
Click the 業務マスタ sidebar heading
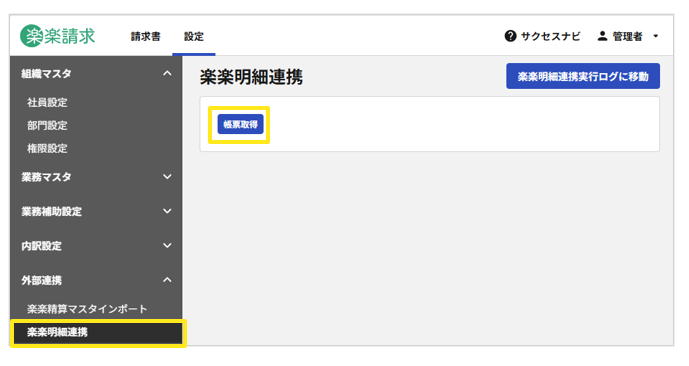46,177
